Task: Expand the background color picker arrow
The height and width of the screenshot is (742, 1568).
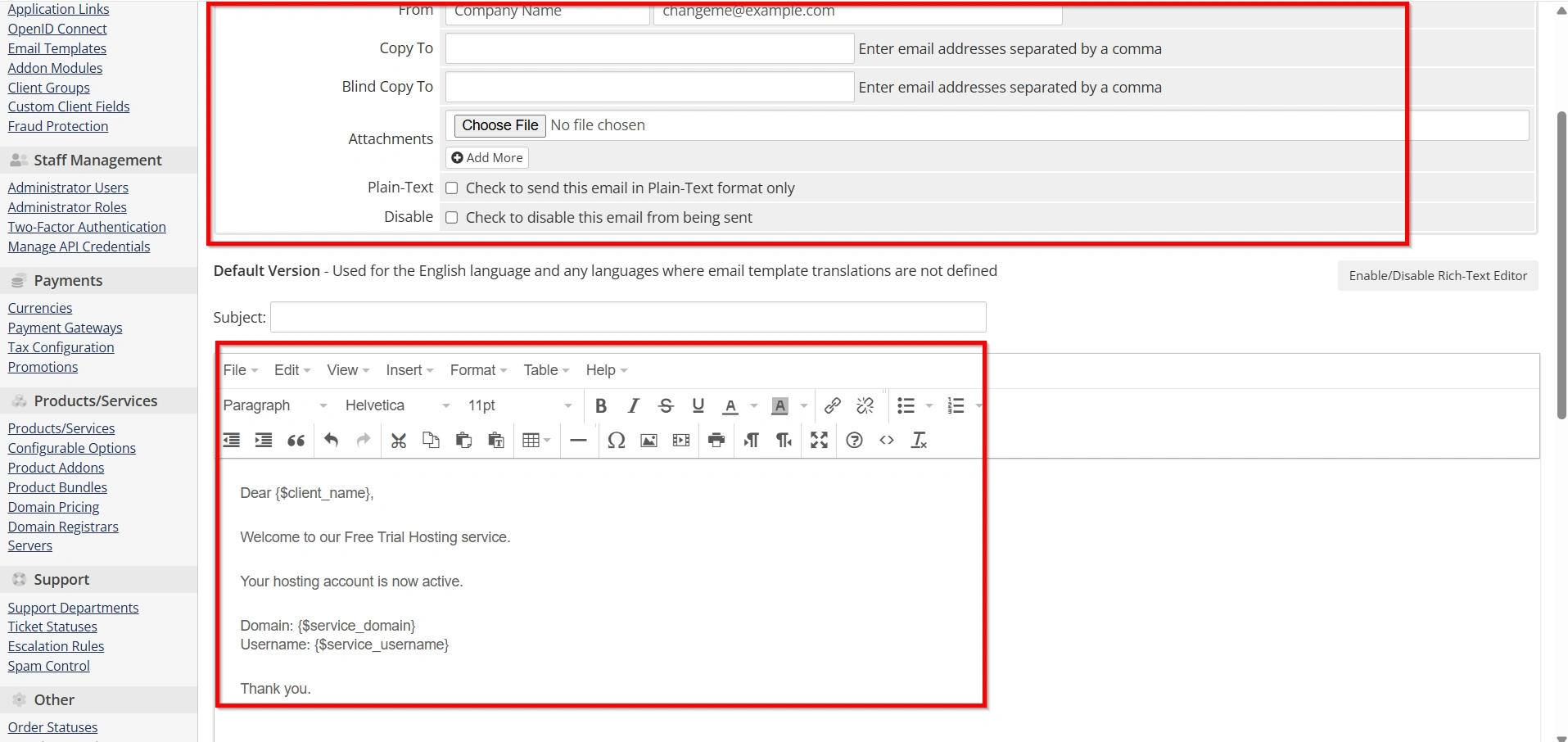Action: point(804,405)
